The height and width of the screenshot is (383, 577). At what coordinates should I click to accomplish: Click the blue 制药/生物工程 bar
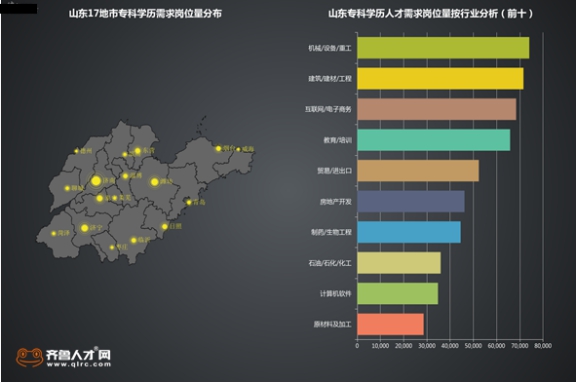409,232
